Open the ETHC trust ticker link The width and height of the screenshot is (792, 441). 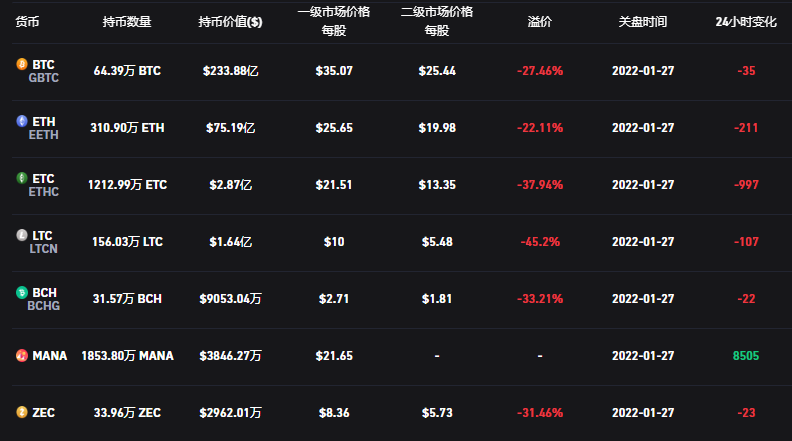click(44, 192)
